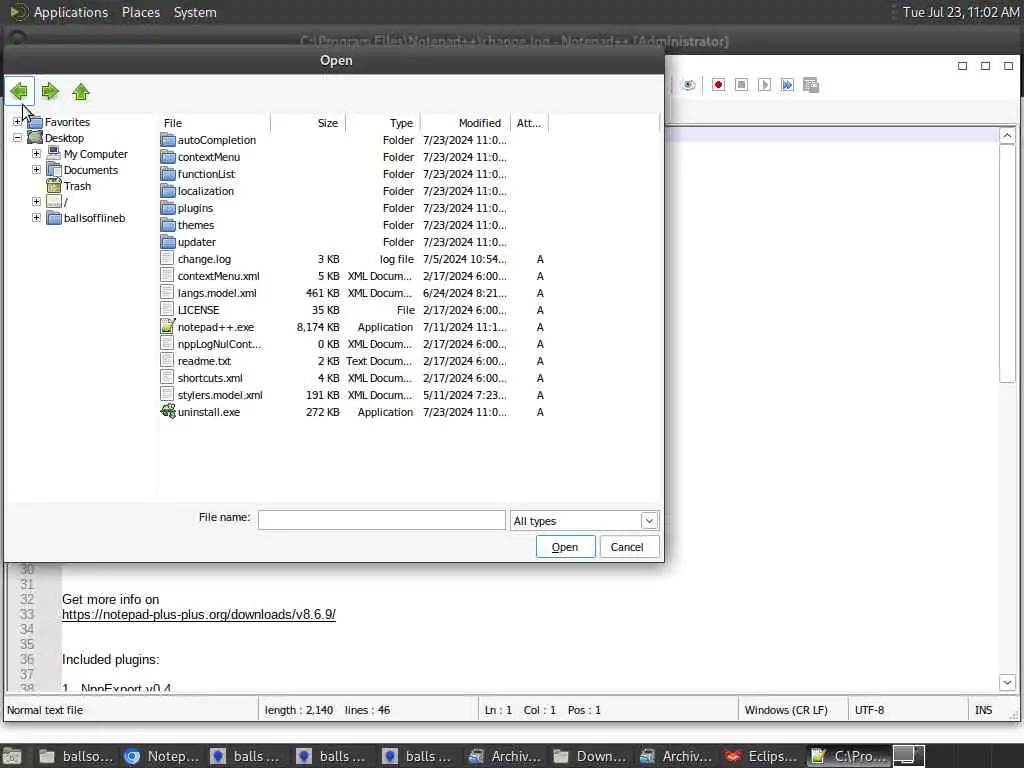Click the green Back arrow in Open dialog
The width and height of the screenshot is (1024, 768).
[19, 91]
